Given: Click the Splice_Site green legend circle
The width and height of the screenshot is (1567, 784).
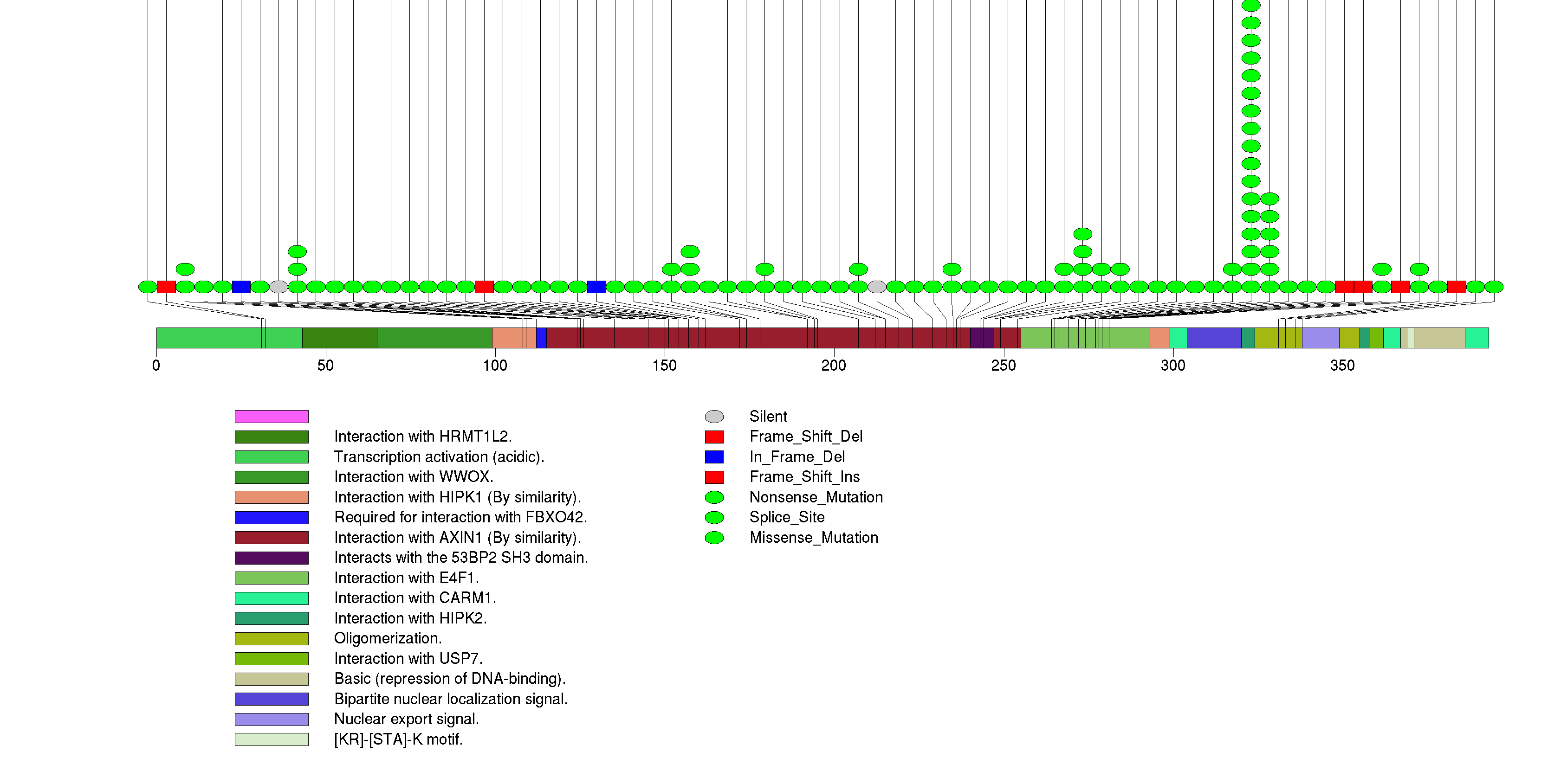Looking at the screenshot, I should click(x=713, y=517).
